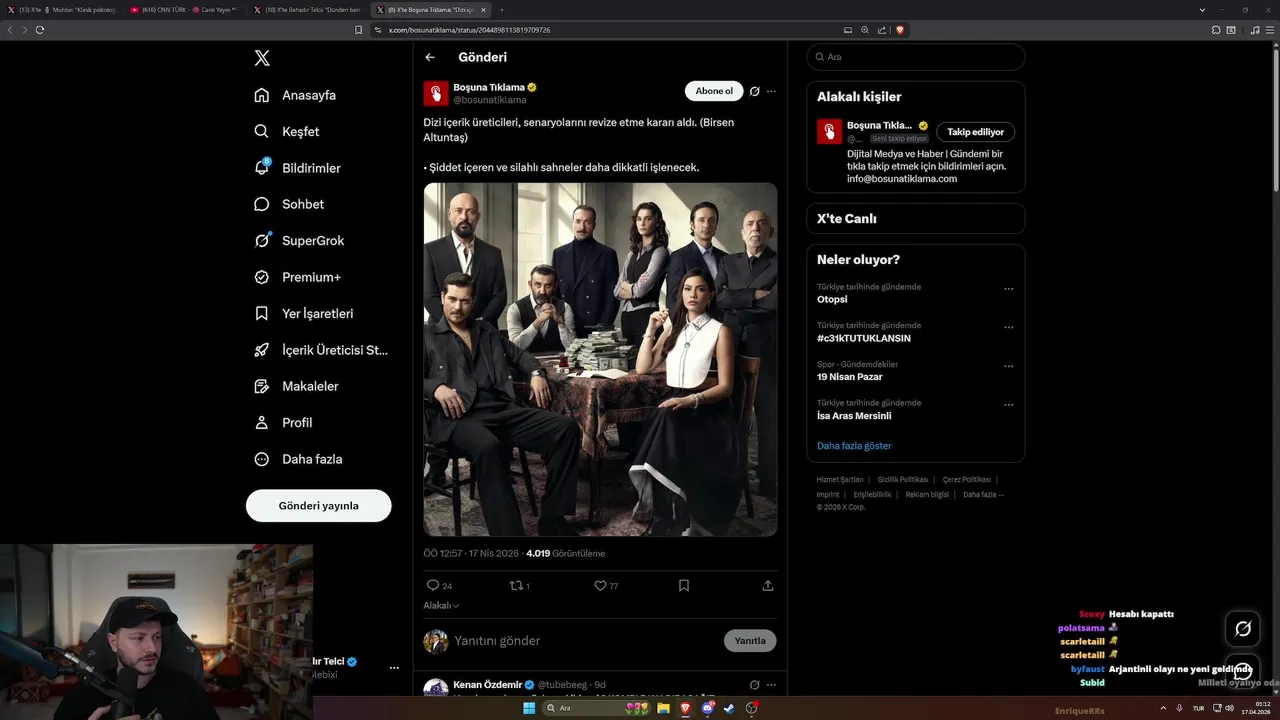The height and width of the screenshot is (720, 1280).
Task: Open post options three dots by Abone ol
Action: [x=771, y=91]
